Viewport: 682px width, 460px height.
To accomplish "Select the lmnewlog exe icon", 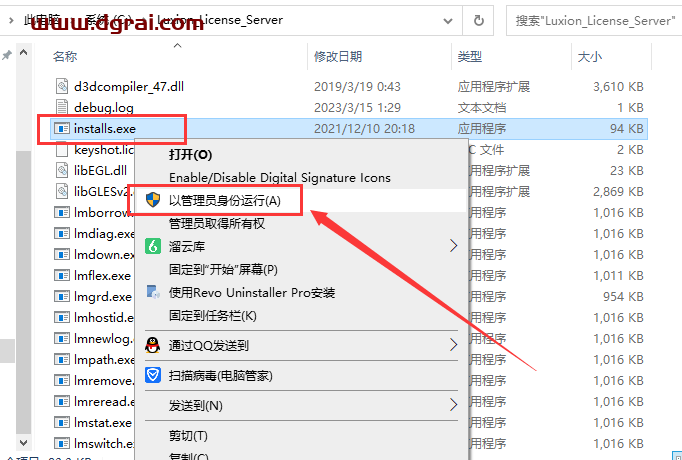I will 62,338.
